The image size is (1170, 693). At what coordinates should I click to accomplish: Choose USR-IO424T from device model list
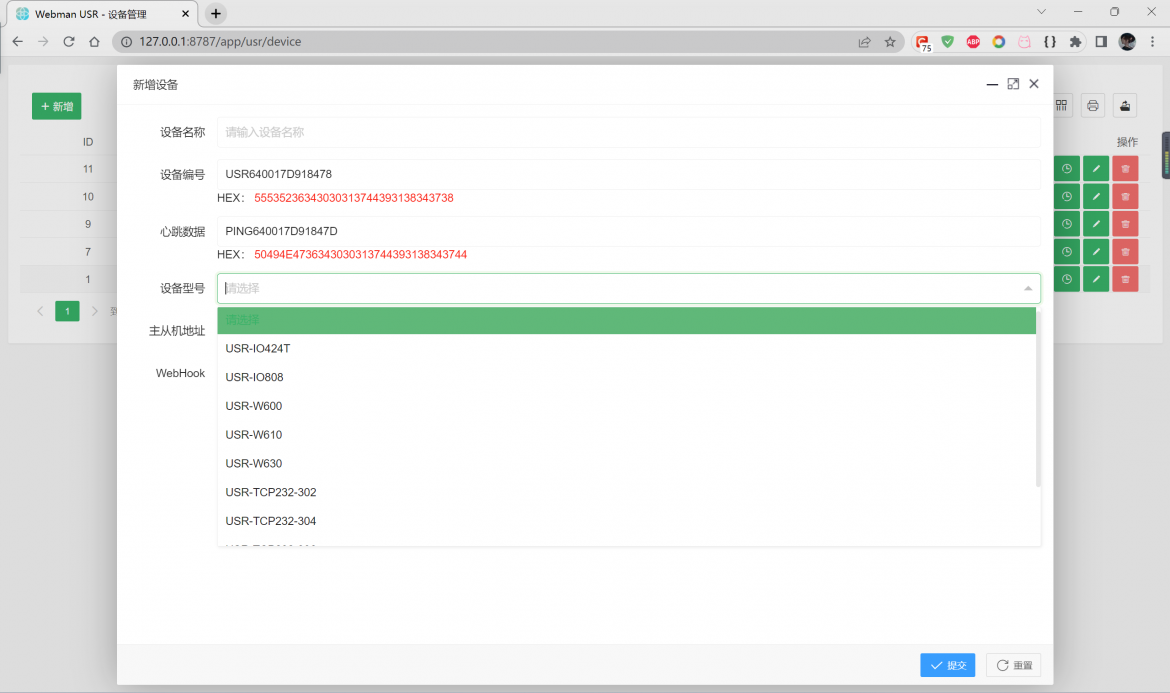pos(626,348)
